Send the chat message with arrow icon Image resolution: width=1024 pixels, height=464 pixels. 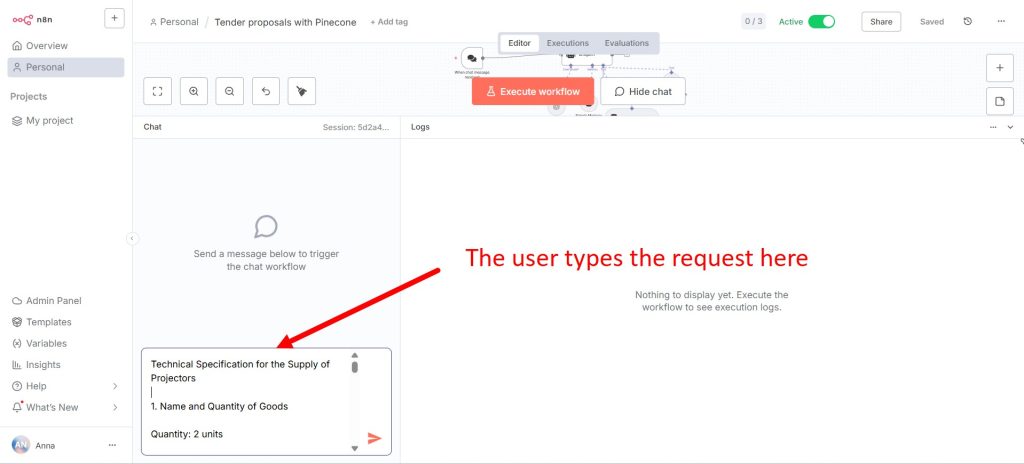tap(374, 438)
